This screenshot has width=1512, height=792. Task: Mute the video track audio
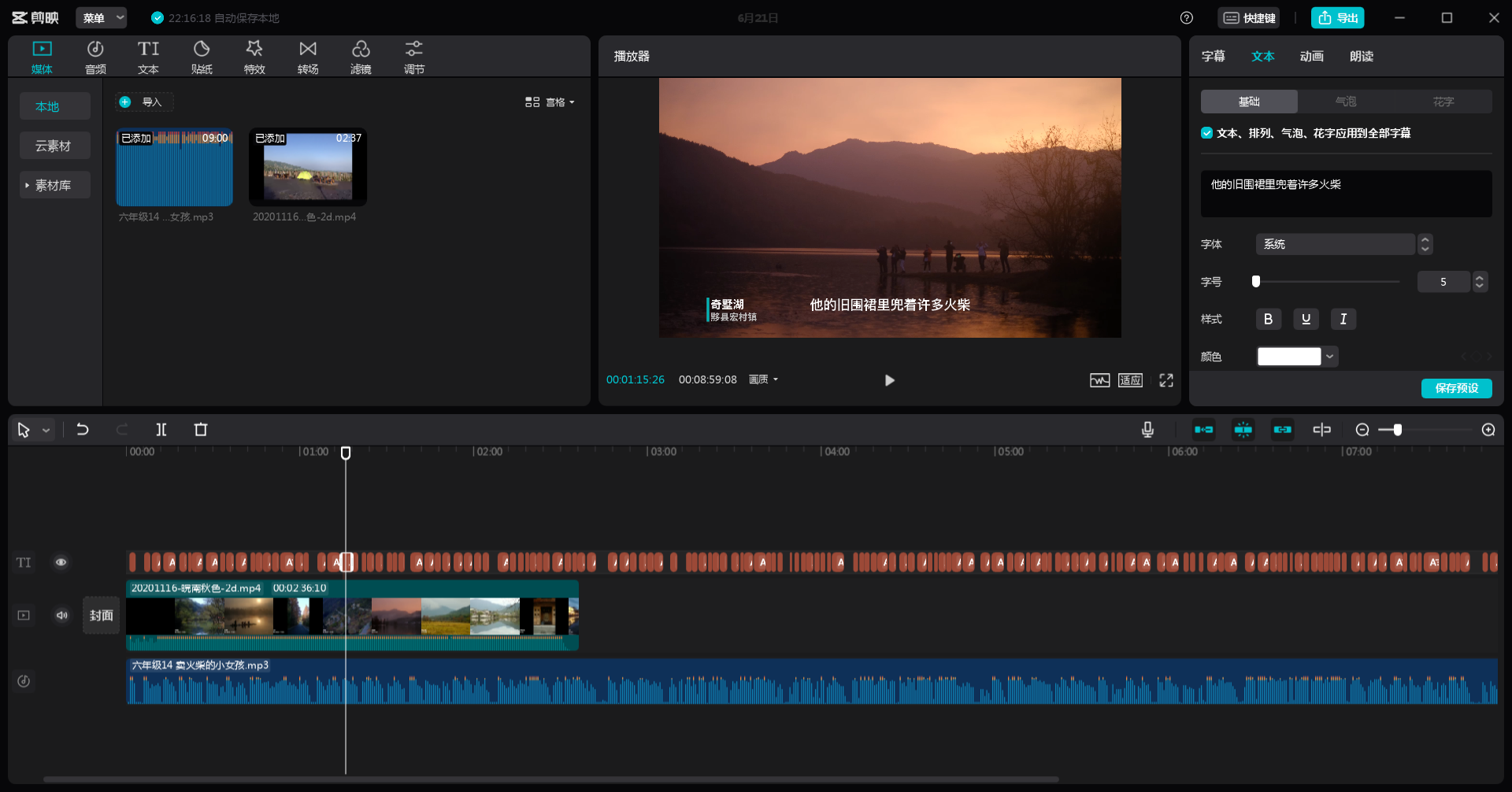coord(61,616)
